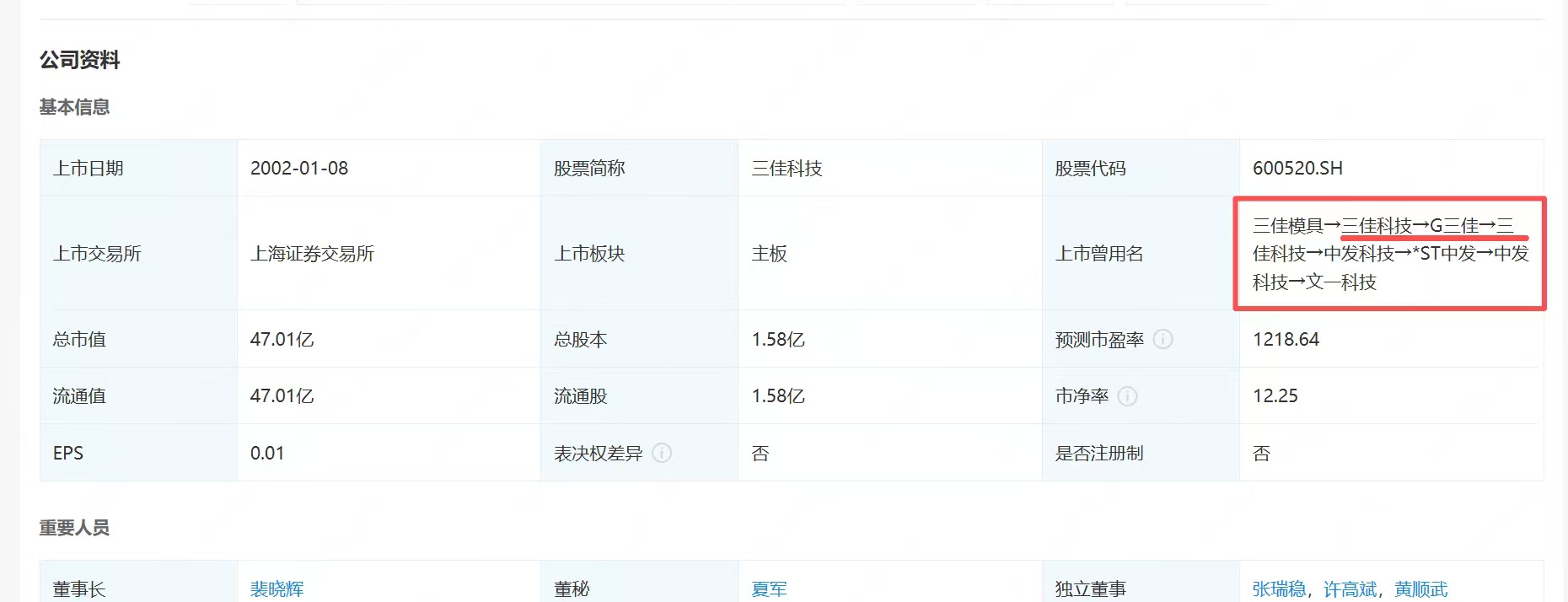
Task: Click the price-to-book value 12.25
Action: coord(1275,396)
